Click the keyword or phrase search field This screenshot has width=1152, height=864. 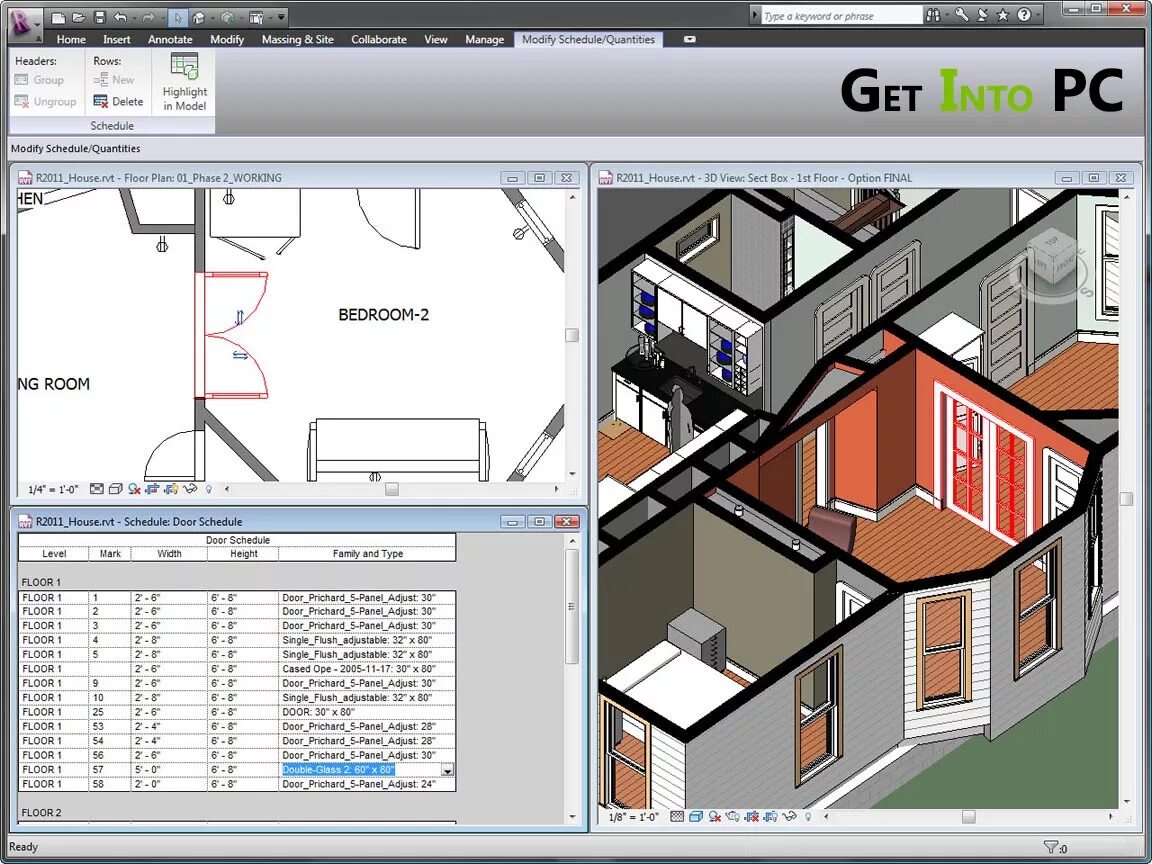(x=841, y=15)
